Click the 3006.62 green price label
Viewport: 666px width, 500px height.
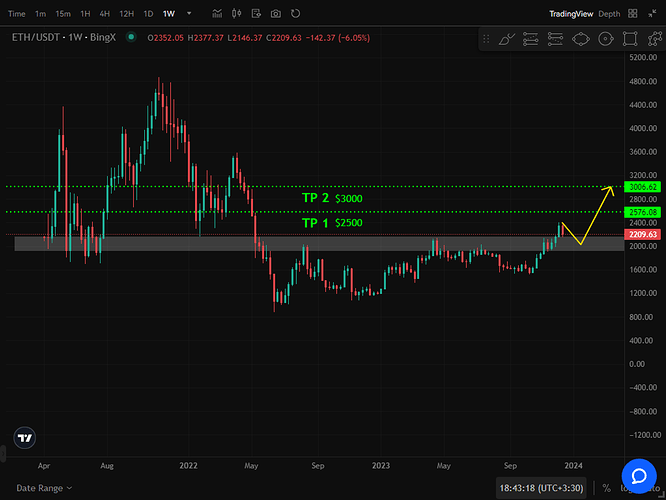click(639, 187)
